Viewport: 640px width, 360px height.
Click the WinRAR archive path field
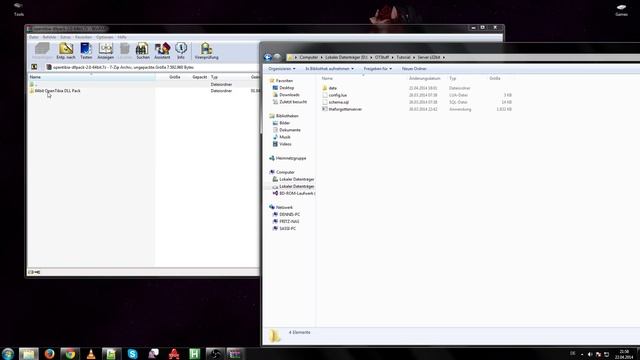pos(151,67)
